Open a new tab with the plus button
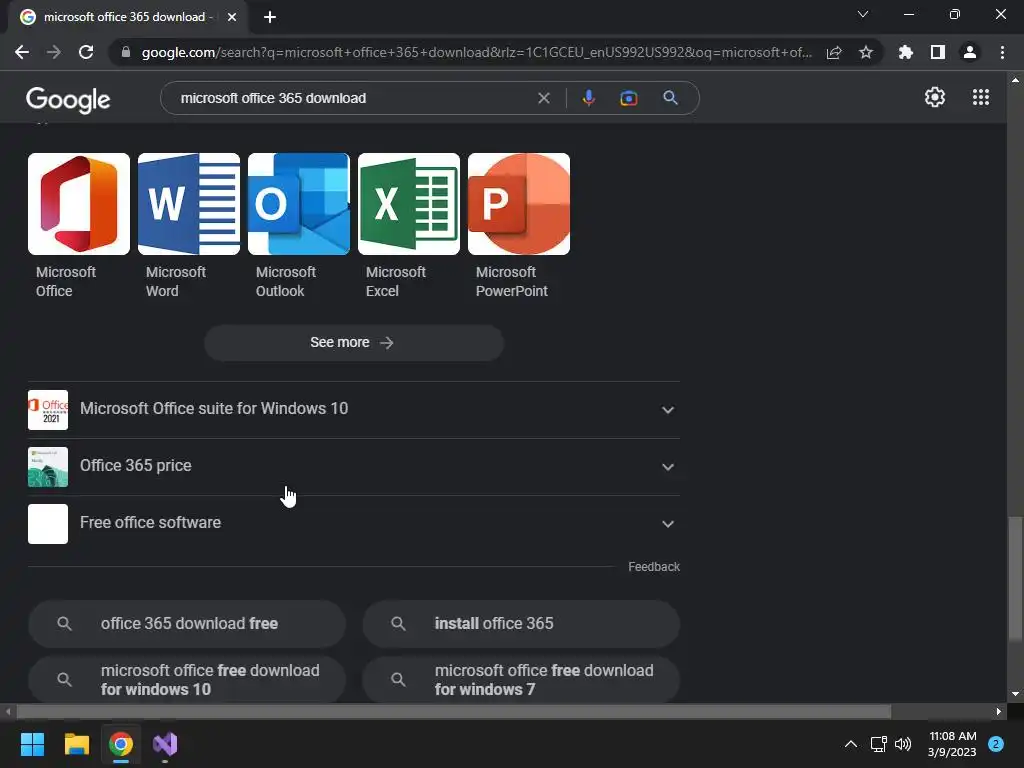Image resolution: width=1024 pixels, height=768 pixels. click(x=270, y=17)
